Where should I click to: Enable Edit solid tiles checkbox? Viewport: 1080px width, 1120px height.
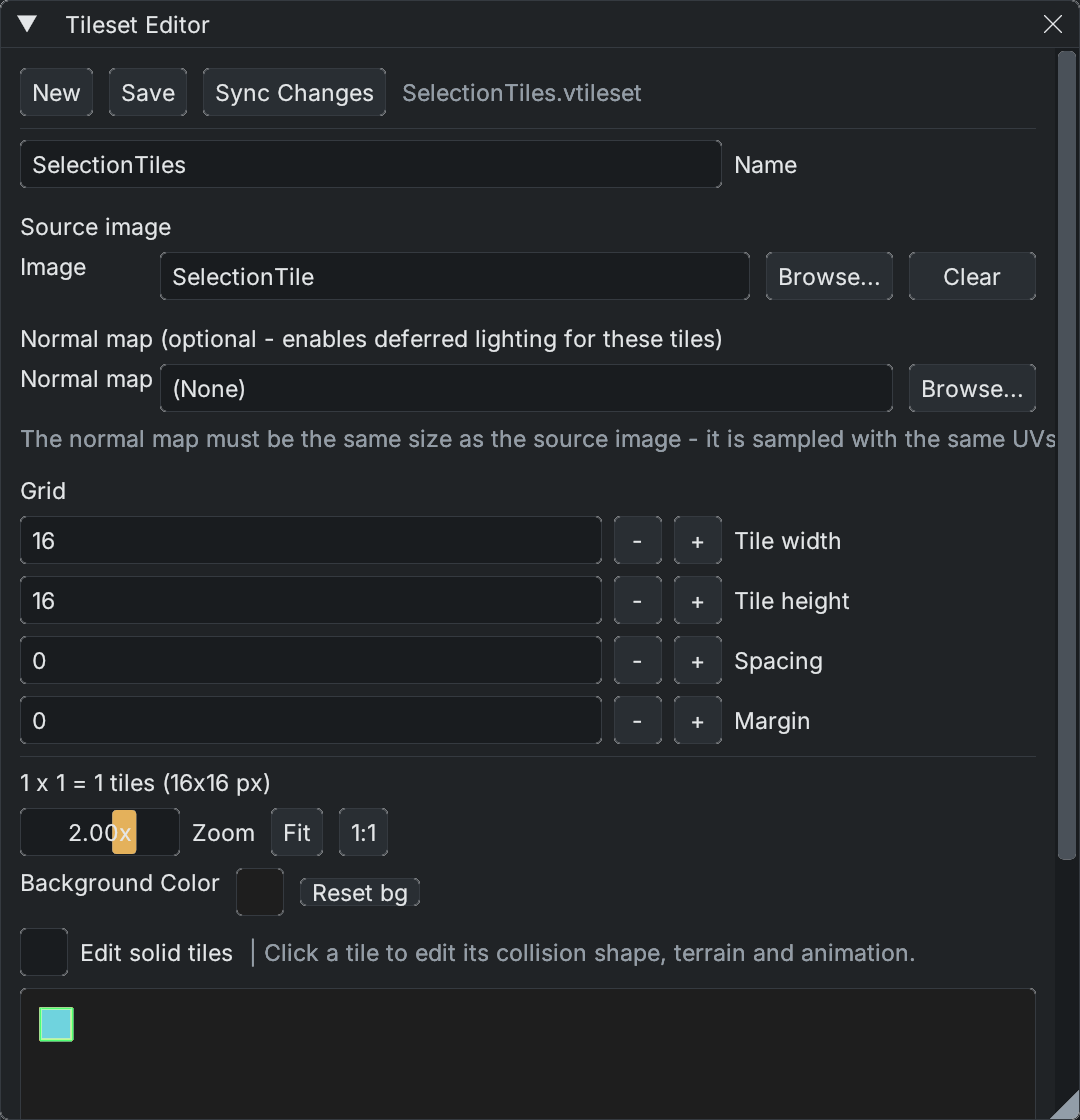(44, 952)
